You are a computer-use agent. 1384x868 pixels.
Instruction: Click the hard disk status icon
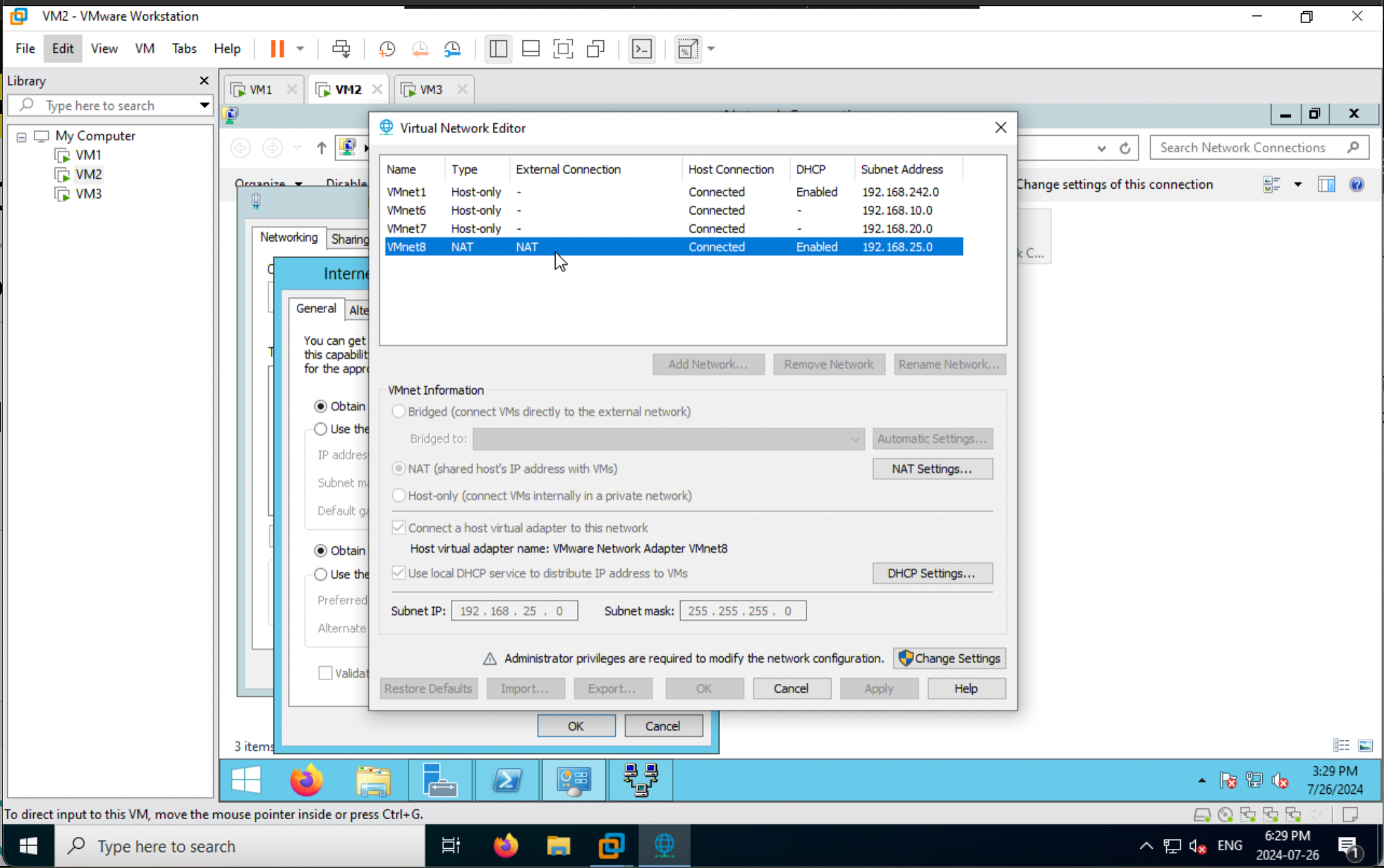1202,814
